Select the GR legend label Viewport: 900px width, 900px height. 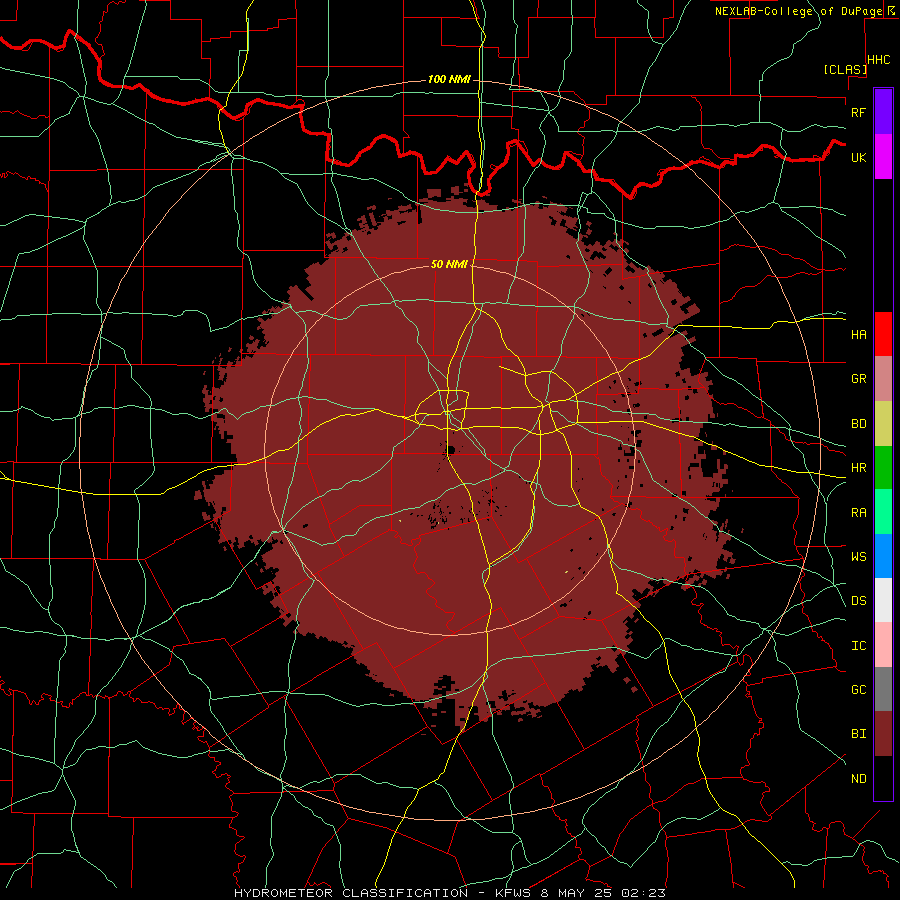pos(858,379)
